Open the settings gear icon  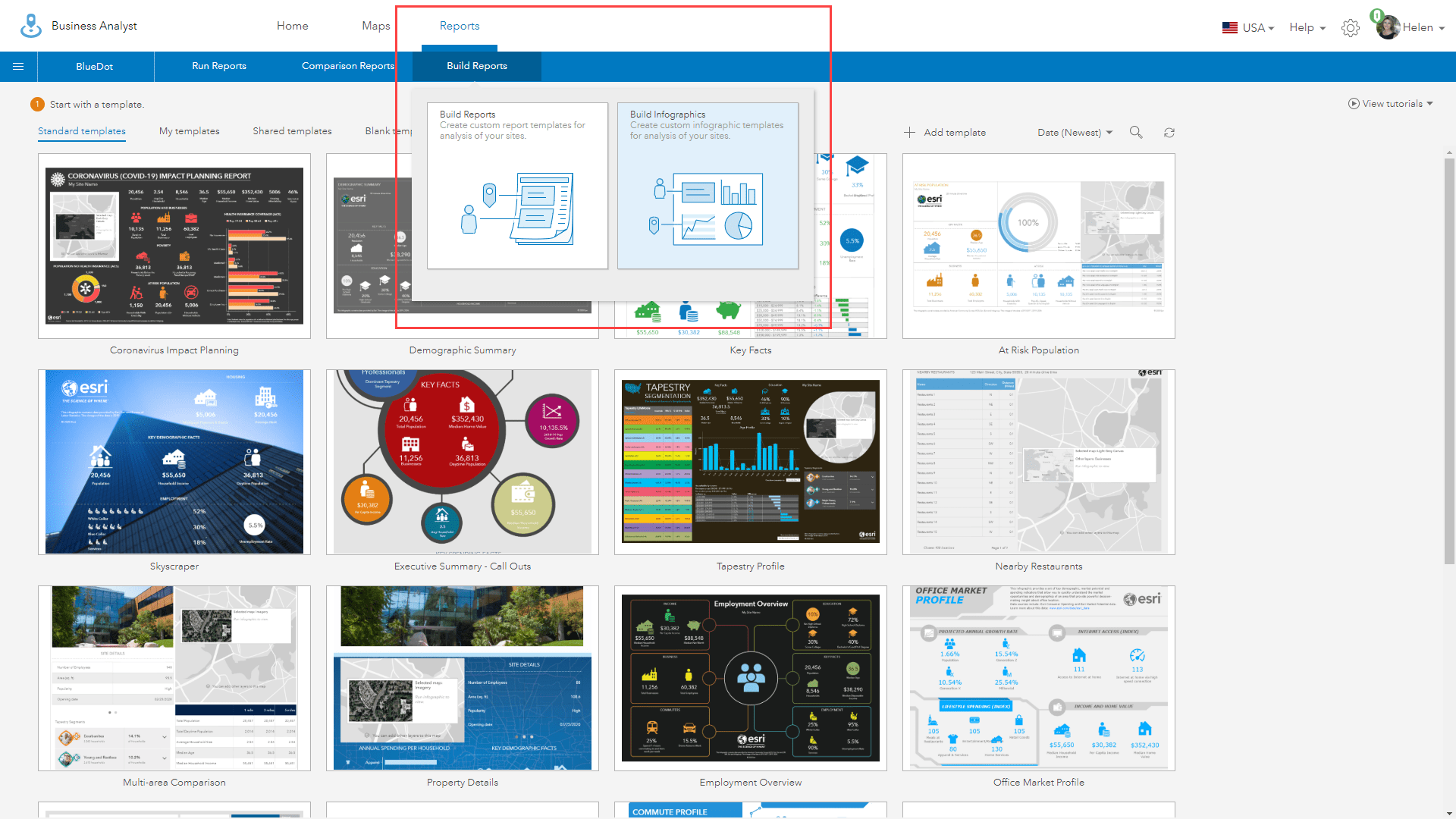[1350, 28]
